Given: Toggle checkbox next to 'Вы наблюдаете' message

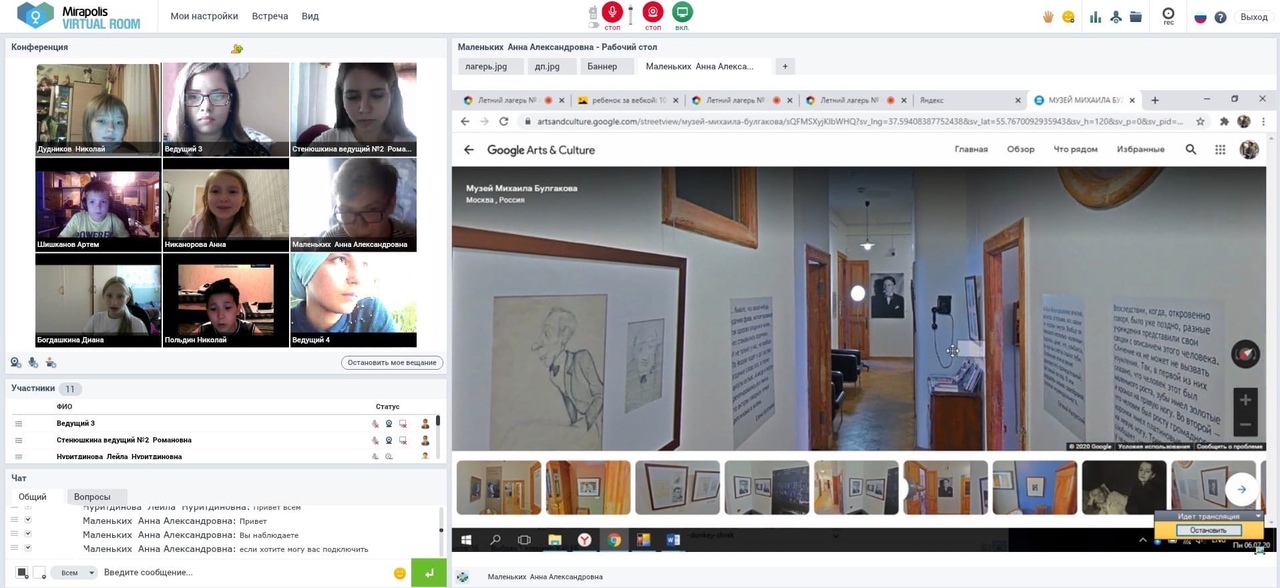Looking at the screenshot, I should pyautogui.click(x=28, y=535).
